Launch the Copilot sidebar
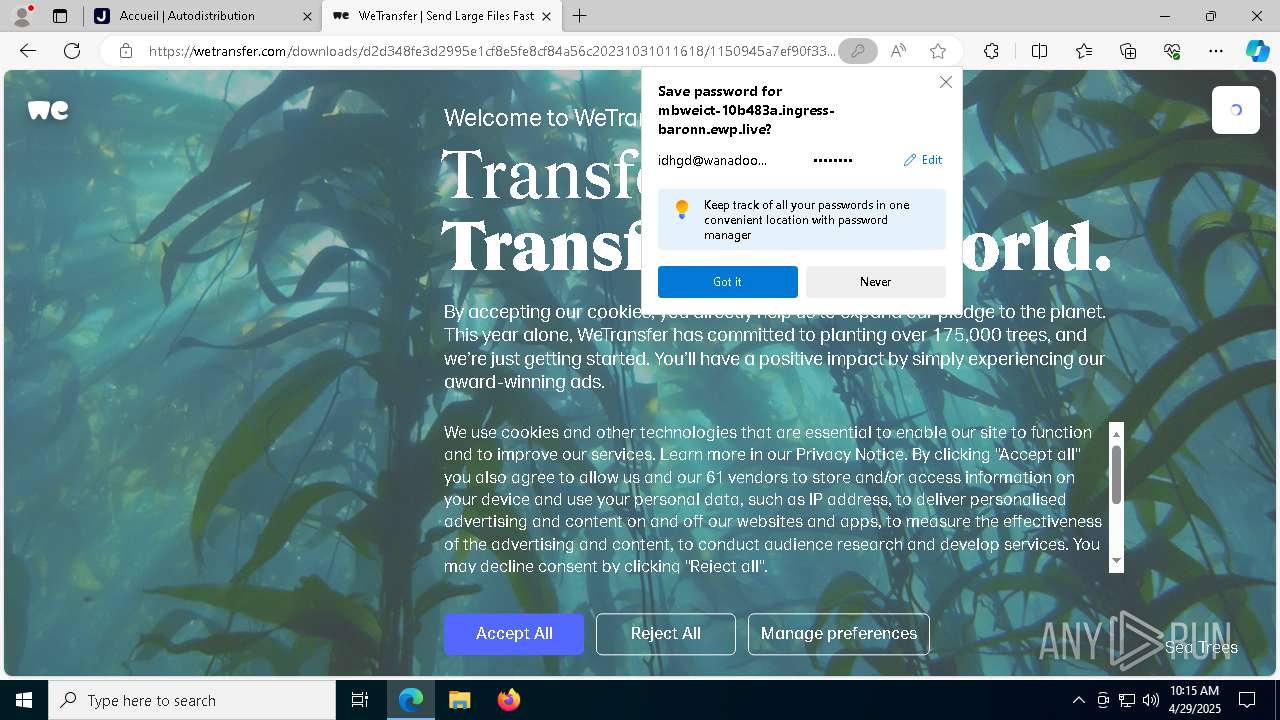 [1257, 51]
